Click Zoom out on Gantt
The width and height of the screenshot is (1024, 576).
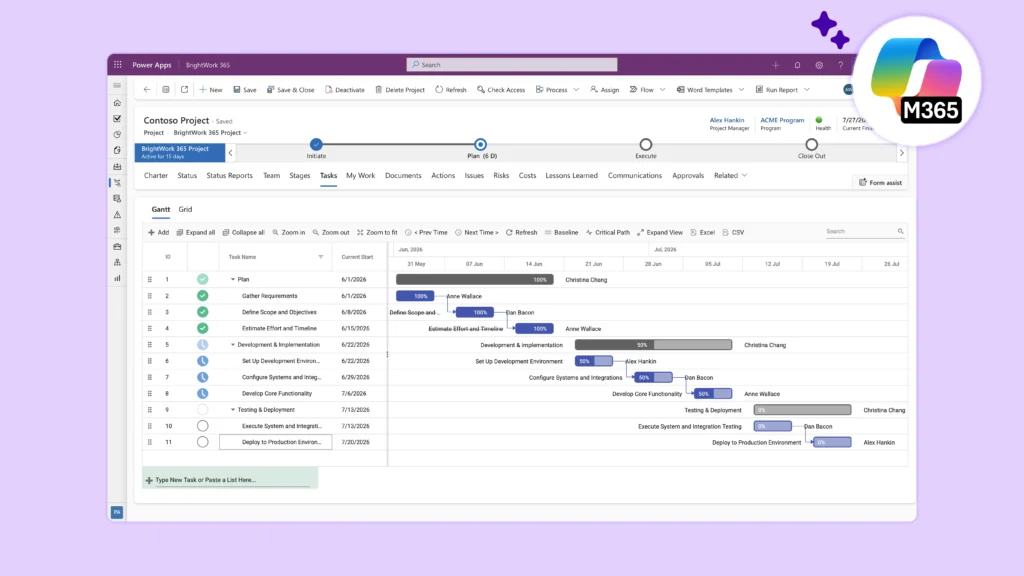[x=330, y=232]
